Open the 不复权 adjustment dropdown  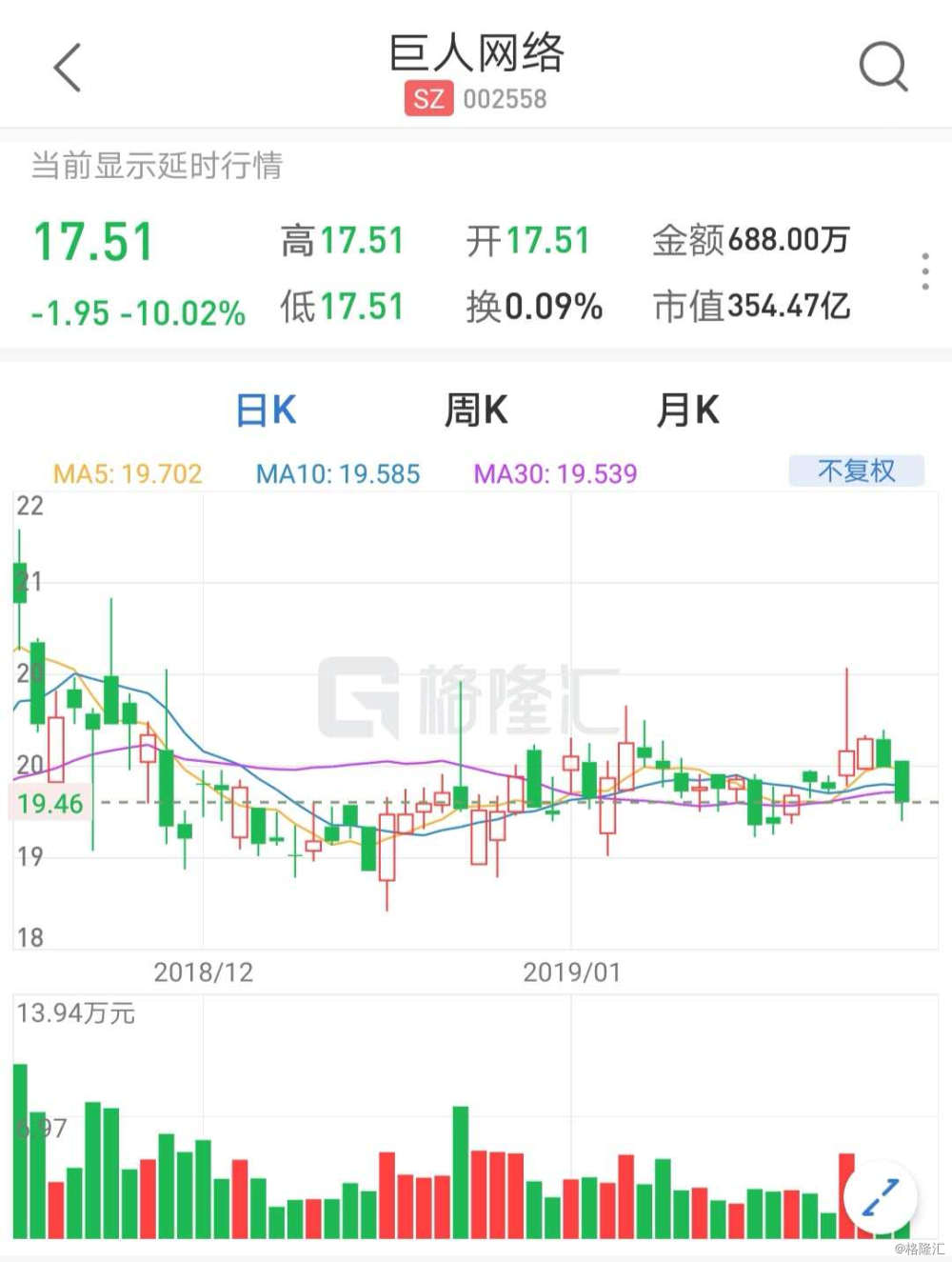(x=856, y=471)
